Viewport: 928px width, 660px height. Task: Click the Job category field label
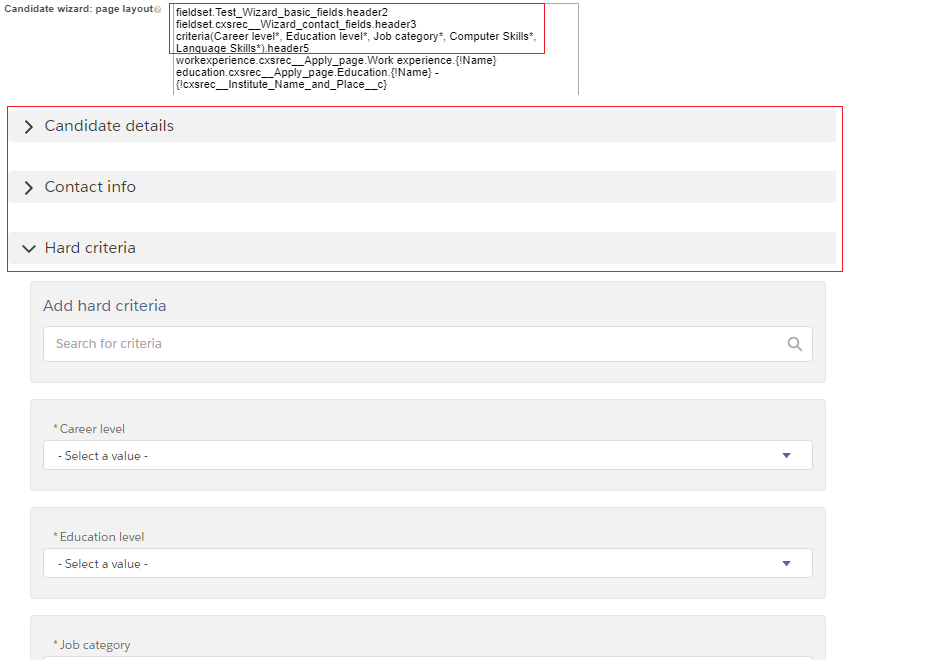pyautogui.click(x=95, y=645)
